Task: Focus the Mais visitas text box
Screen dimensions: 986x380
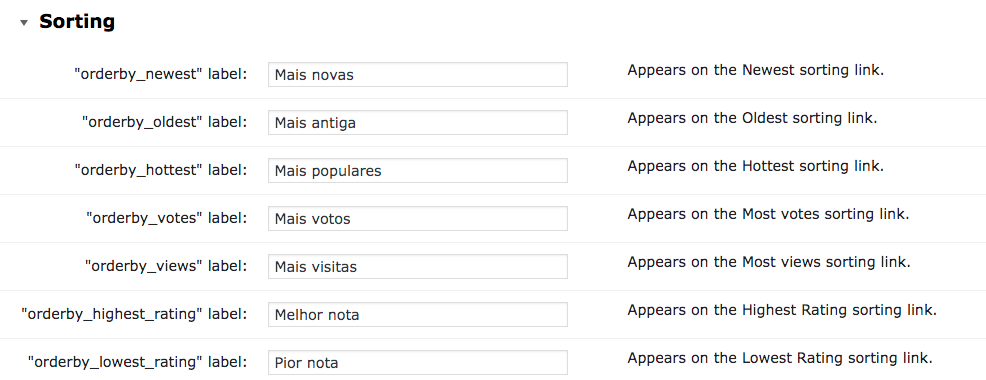Action: 418,266
